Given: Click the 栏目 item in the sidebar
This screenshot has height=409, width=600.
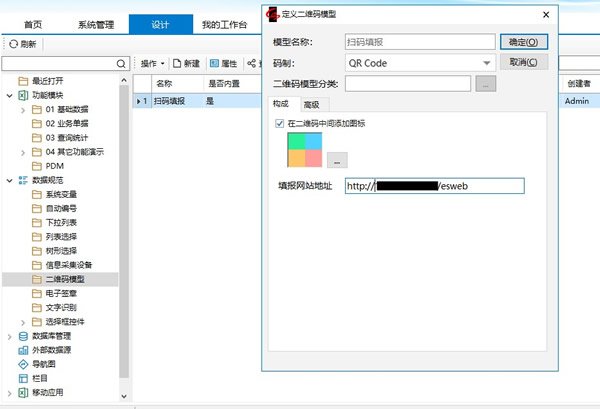Looking at the screenshot, I should click(40, 379).
